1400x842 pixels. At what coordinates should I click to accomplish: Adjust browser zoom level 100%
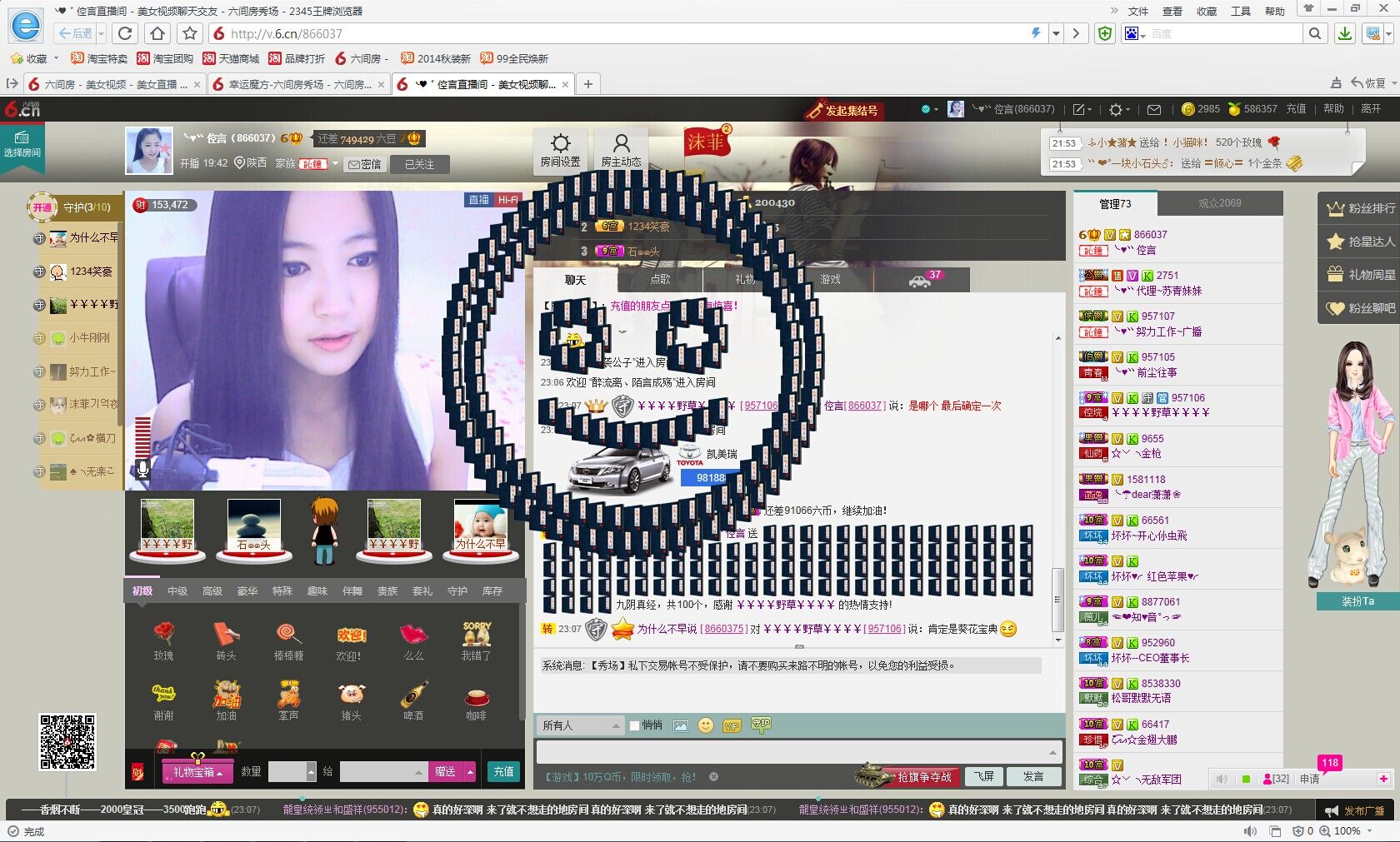pyautogui.click(x=1347, y=831)
